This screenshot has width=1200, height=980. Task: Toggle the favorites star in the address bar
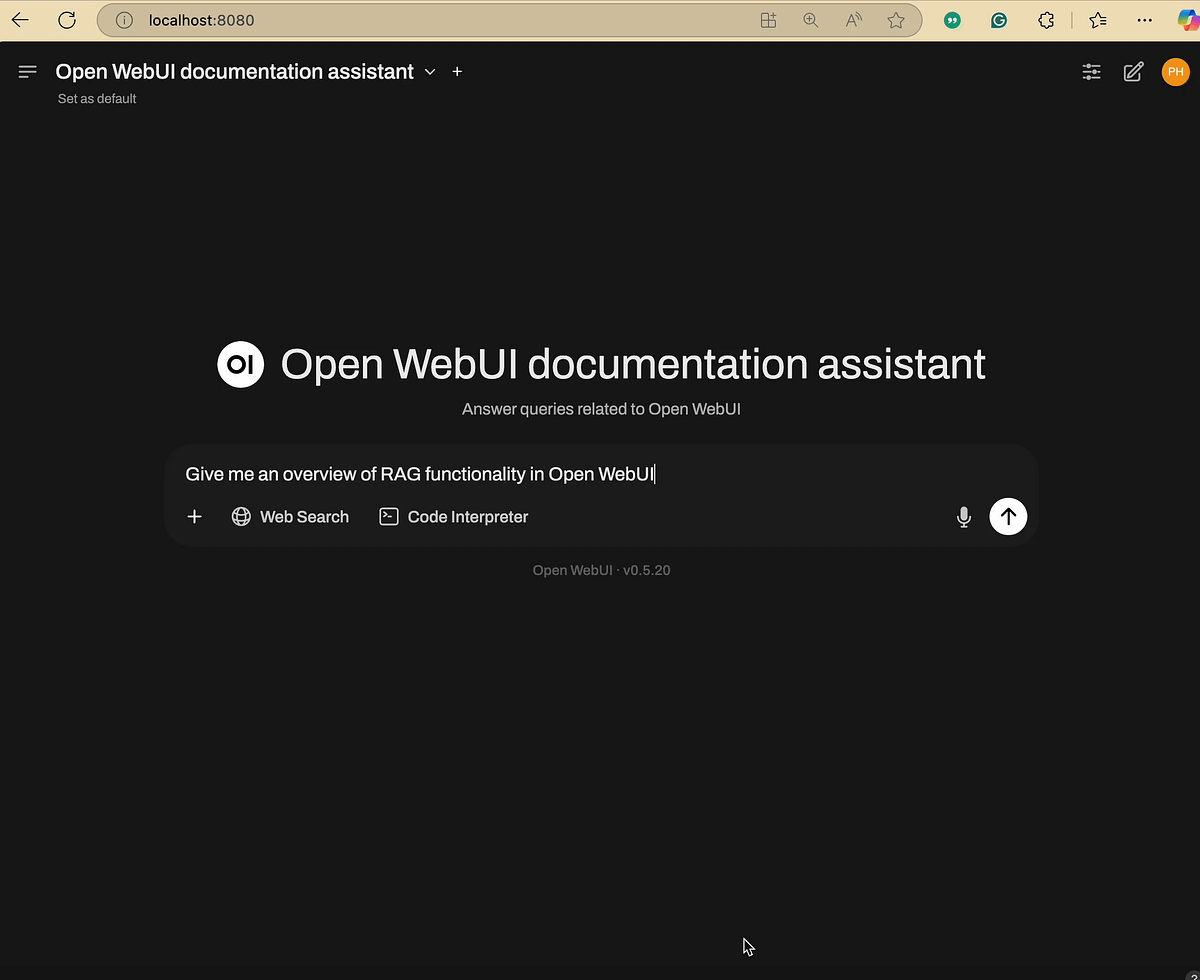896,20
